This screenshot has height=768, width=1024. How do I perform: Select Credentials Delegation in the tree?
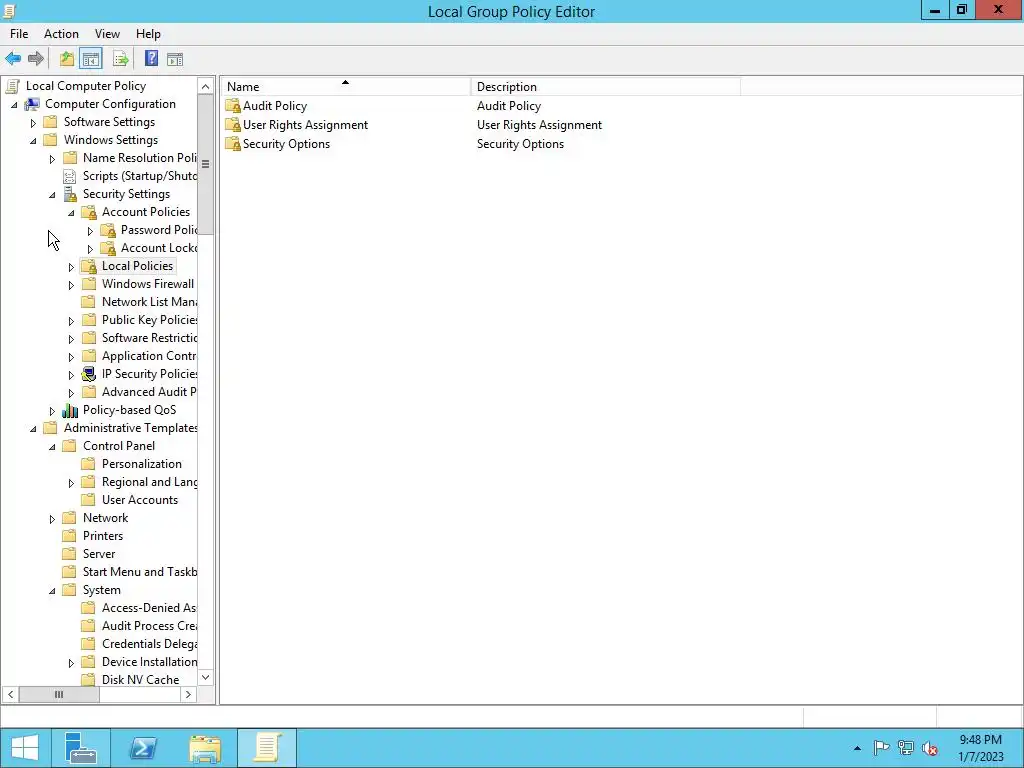[x=149, y=645]
